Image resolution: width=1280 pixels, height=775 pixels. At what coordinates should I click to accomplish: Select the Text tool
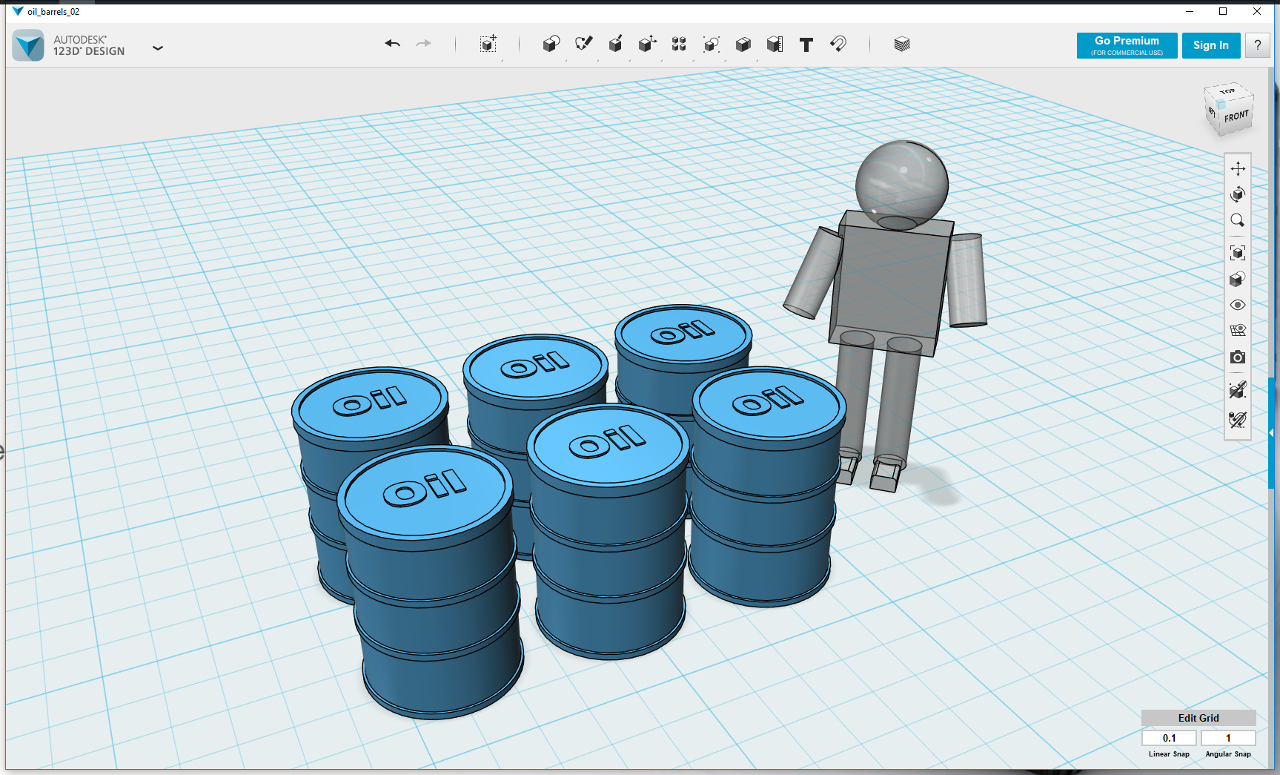pos(806,44)
